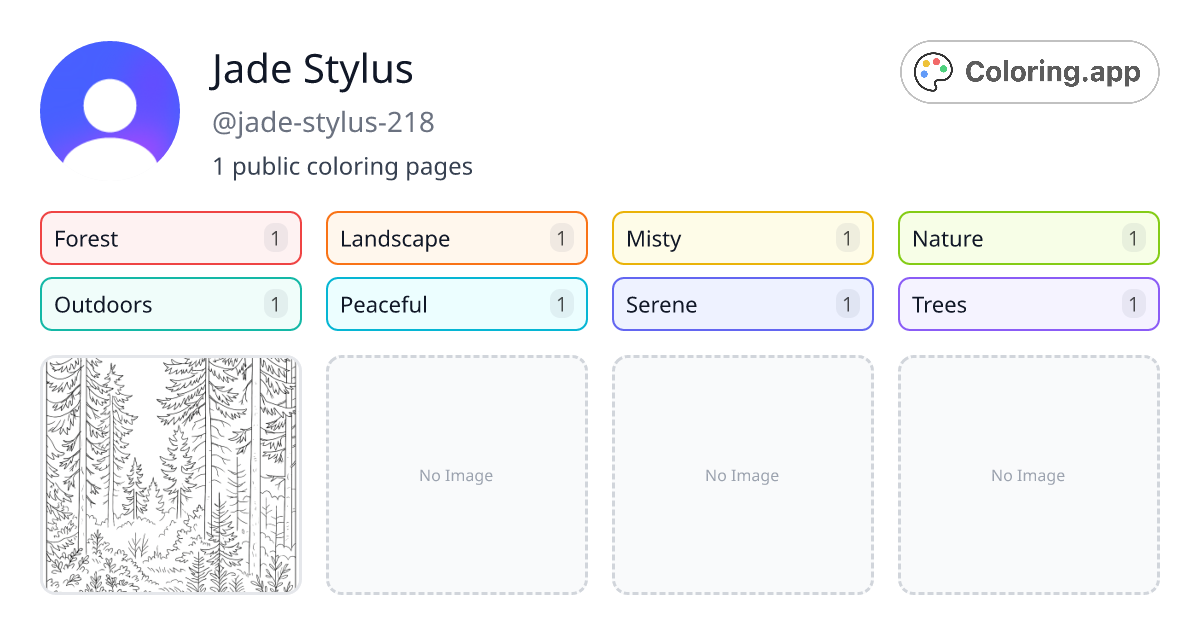Click the palette icon in Coloring.app logo
The width and height of the screenshot is (1200, 630).
pyautogui.click(x=934, y=71)
